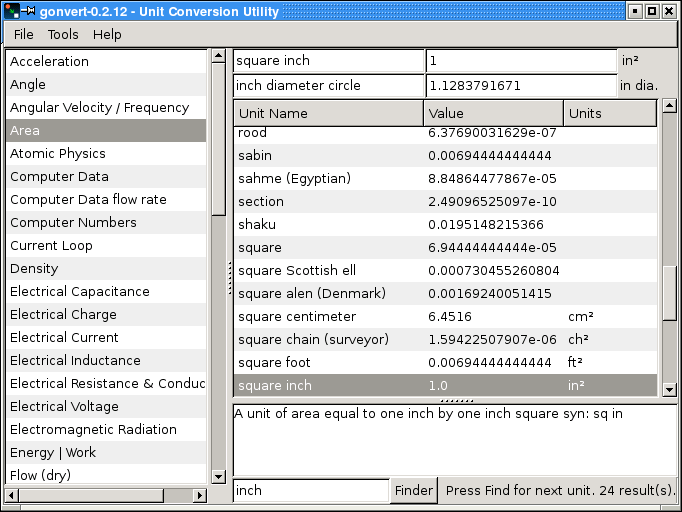This screenshot has height=512, width=682.
Task: Open the Help menu
Action: 107,34
